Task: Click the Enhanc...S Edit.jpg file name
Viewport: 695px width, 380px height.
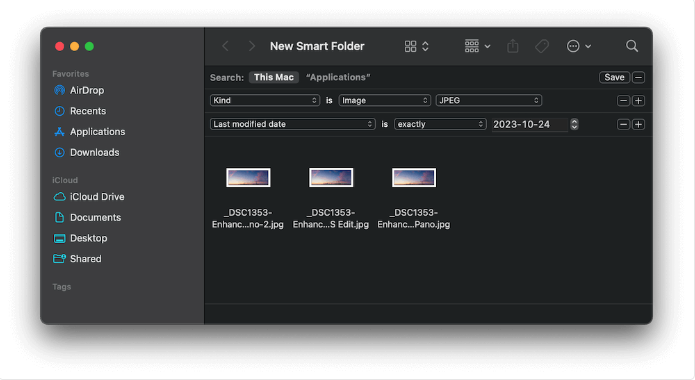Action: click(x=331, y=219)
